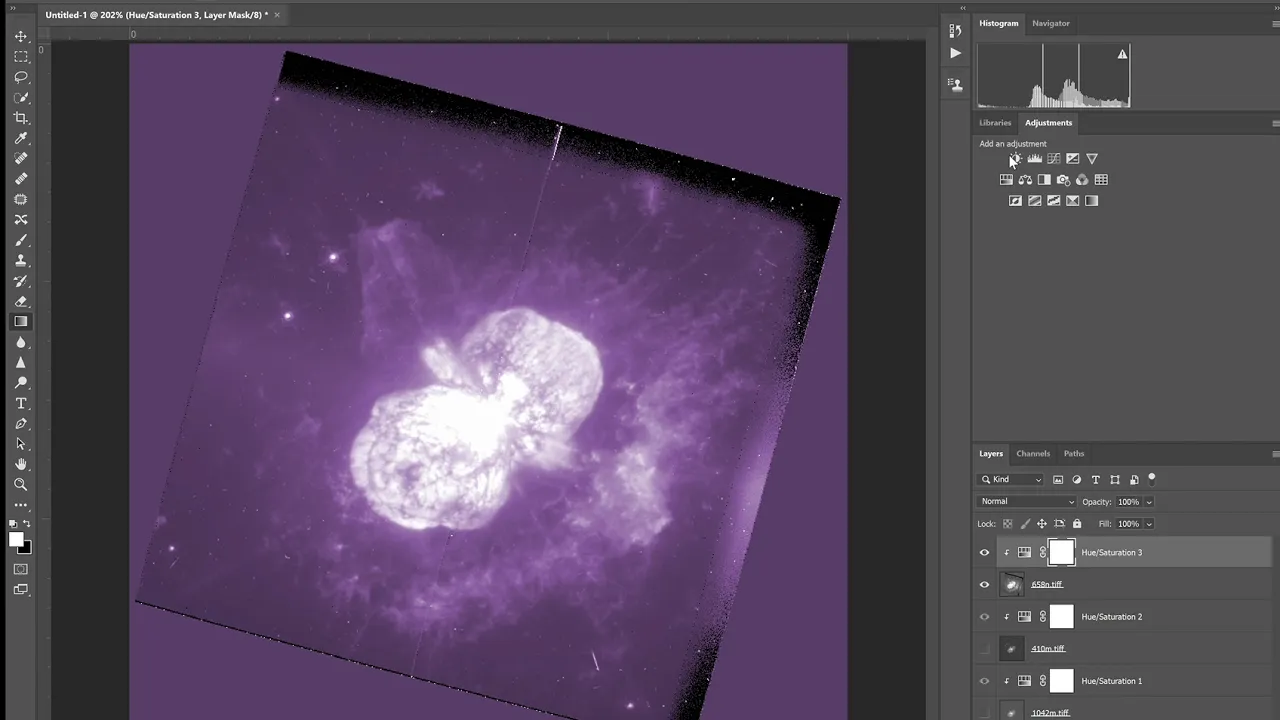This screenshot has height=720, width=1280.
Task: Select the Hand tool
Action: click(x=21, y=464)
